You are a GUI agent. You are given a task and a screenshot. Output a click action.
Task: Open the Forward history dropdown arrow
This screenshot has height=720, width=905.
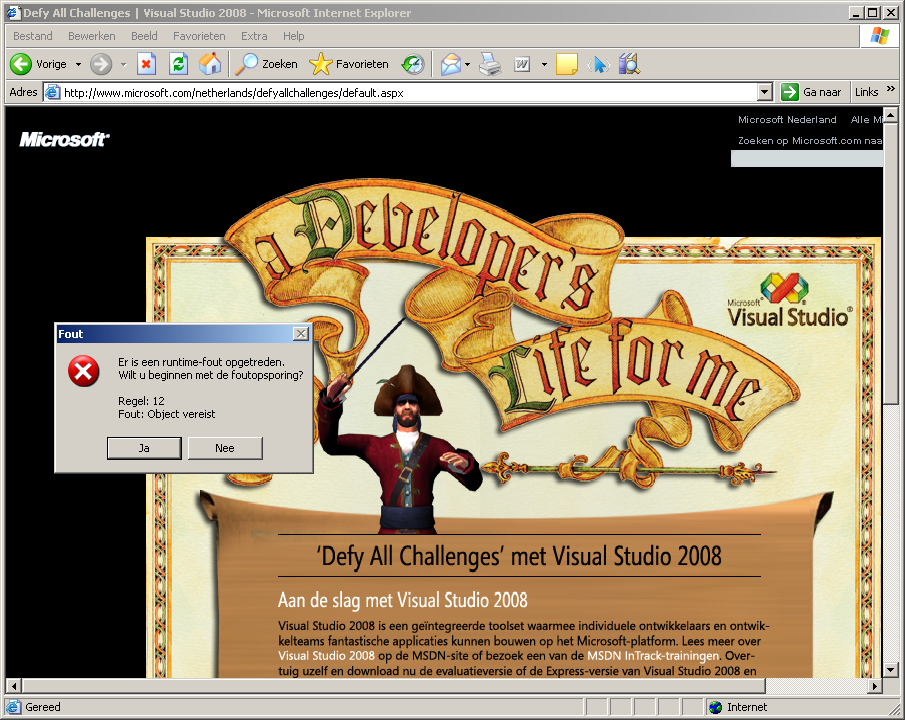124,64
